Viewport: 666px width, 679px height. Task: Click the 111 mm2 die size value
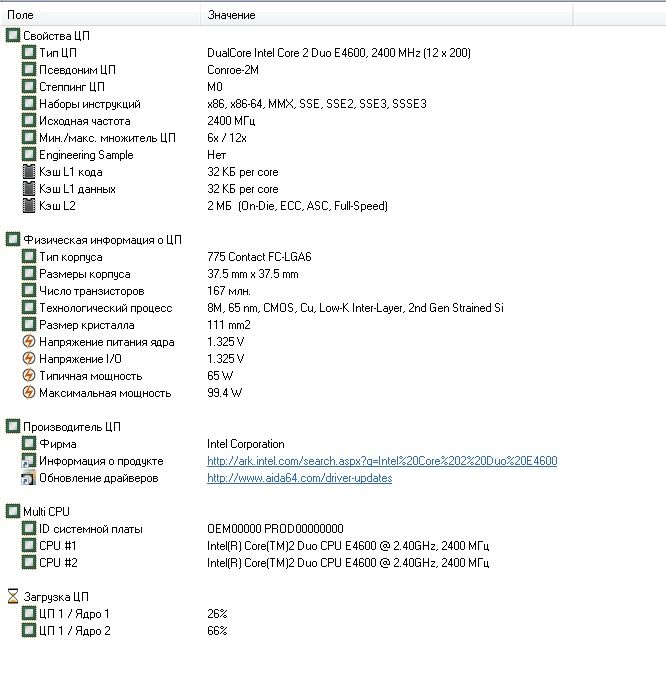(x=229, y=324)
